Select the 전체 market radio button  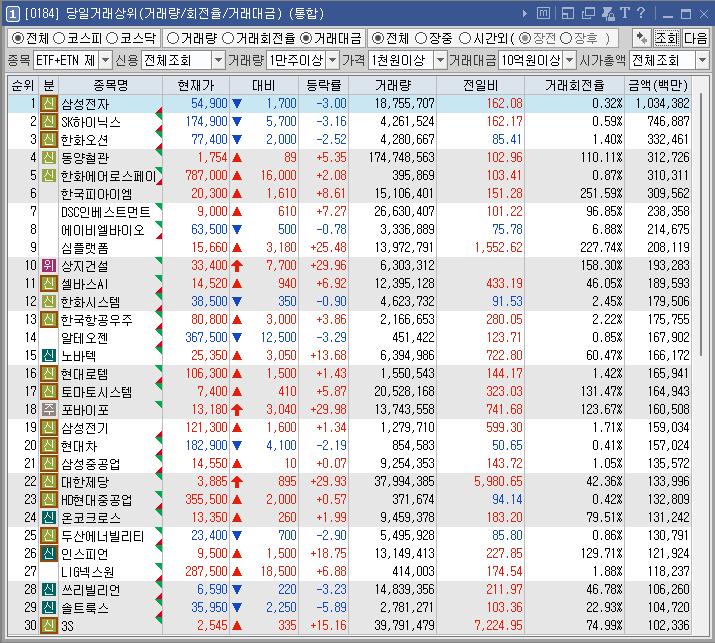click(17, 38)
